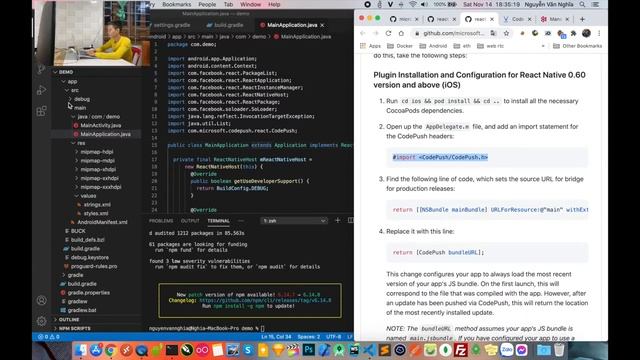
Task: Open Photoshop from the dock
Action: click(x=309, y=350)
